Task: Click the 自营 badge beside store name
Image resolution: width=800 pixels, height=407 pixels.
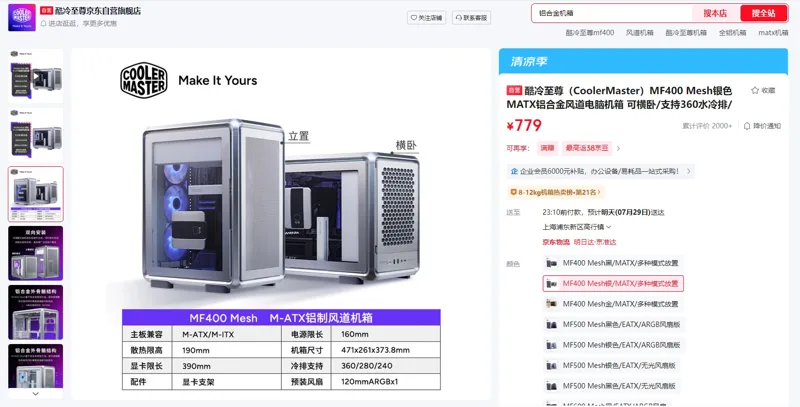Action: pyautogui.click(x=46, y=10)
